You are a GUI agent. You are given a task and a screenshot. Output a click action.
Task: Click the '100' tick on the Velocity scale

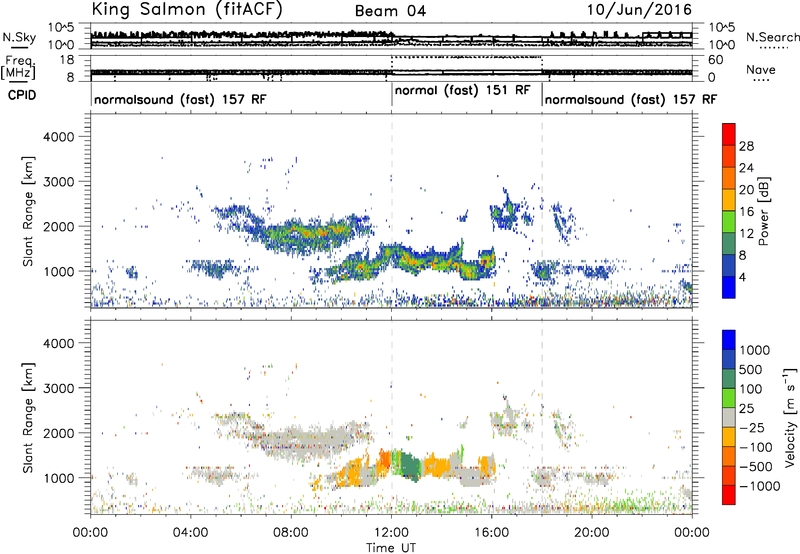tap(751, 389)
